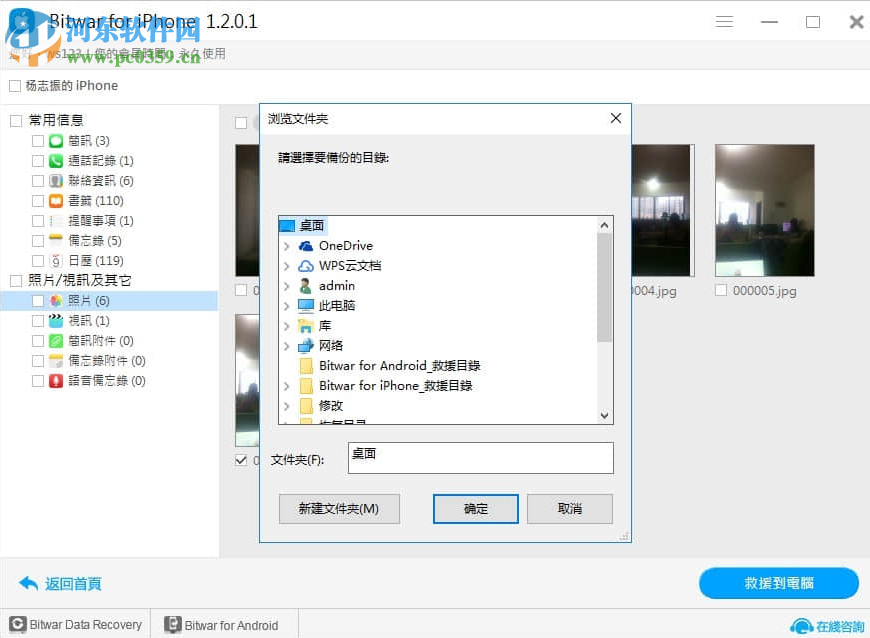
Task: Click the 返回首頁 home link
Action: pos(60,583)
